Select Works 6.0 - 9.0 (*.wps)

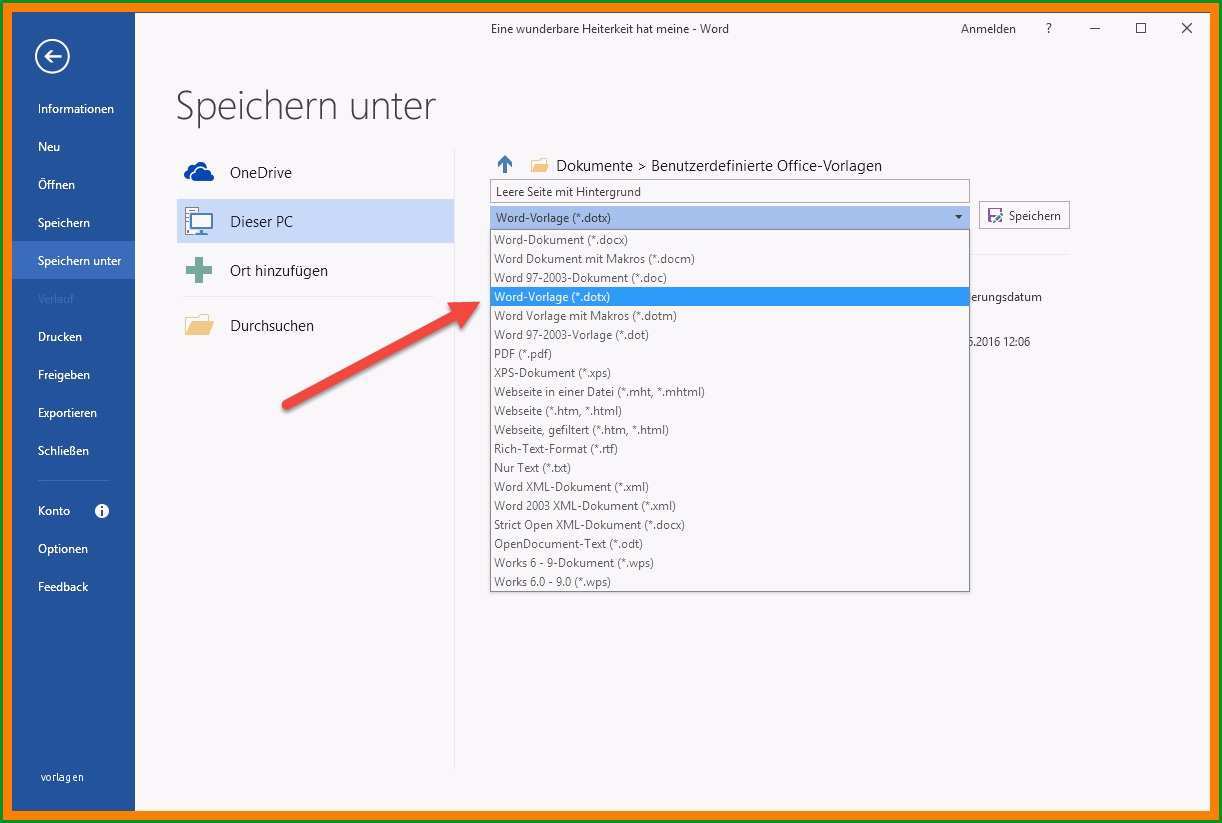coord(730,582)
